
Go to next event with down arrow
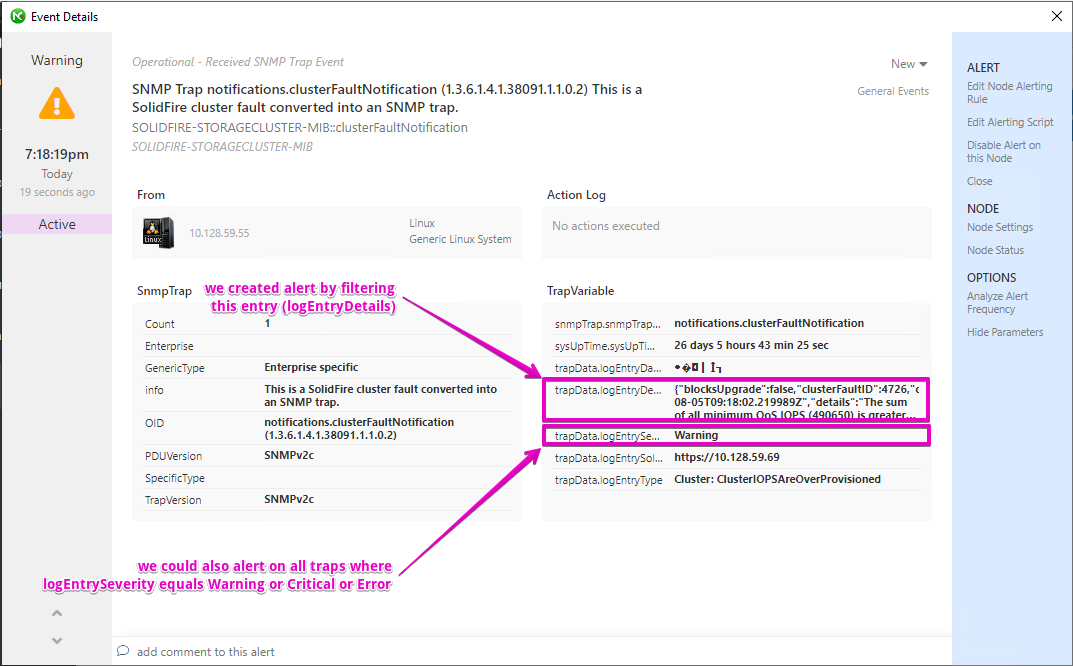click(57, 641)
